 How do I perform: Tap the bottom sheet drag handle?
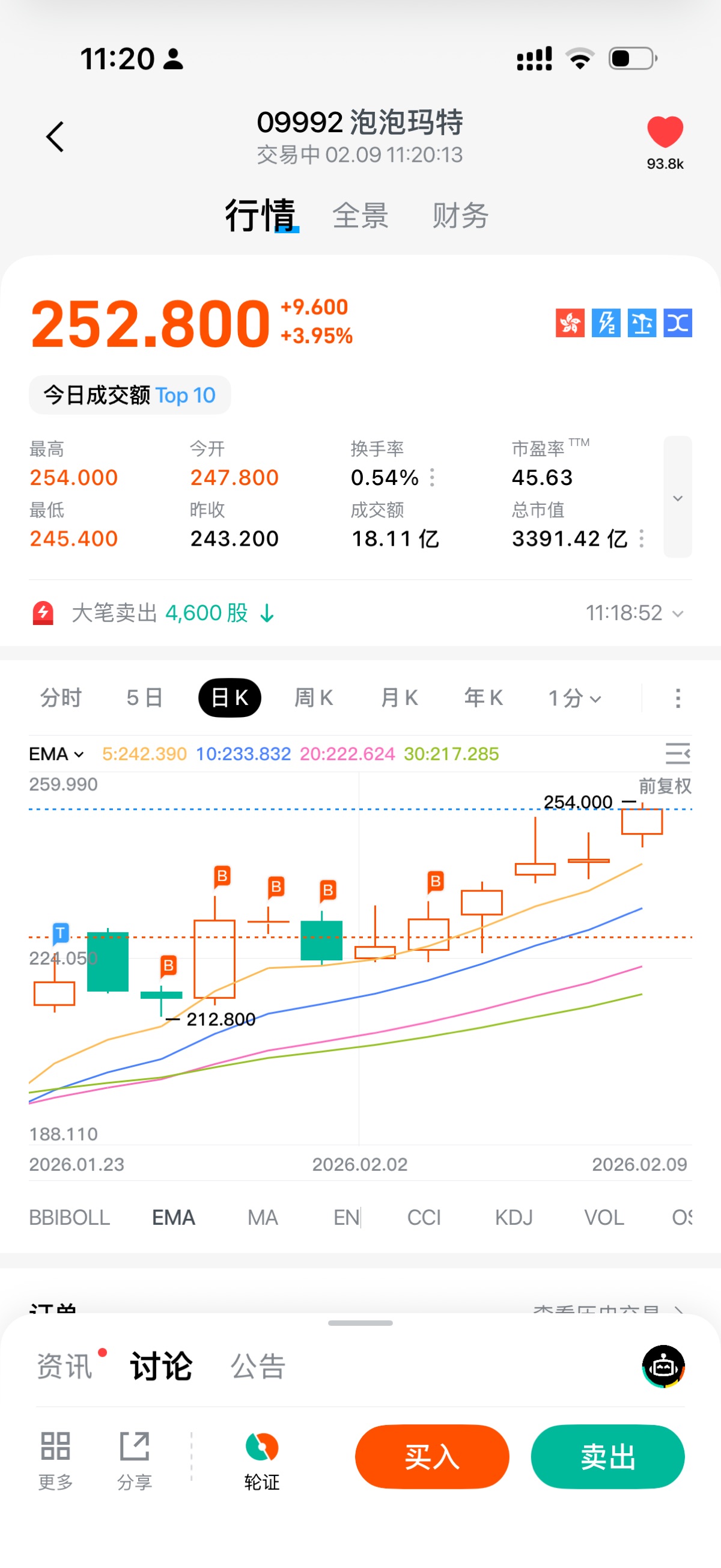click(x=360, y=1323)
